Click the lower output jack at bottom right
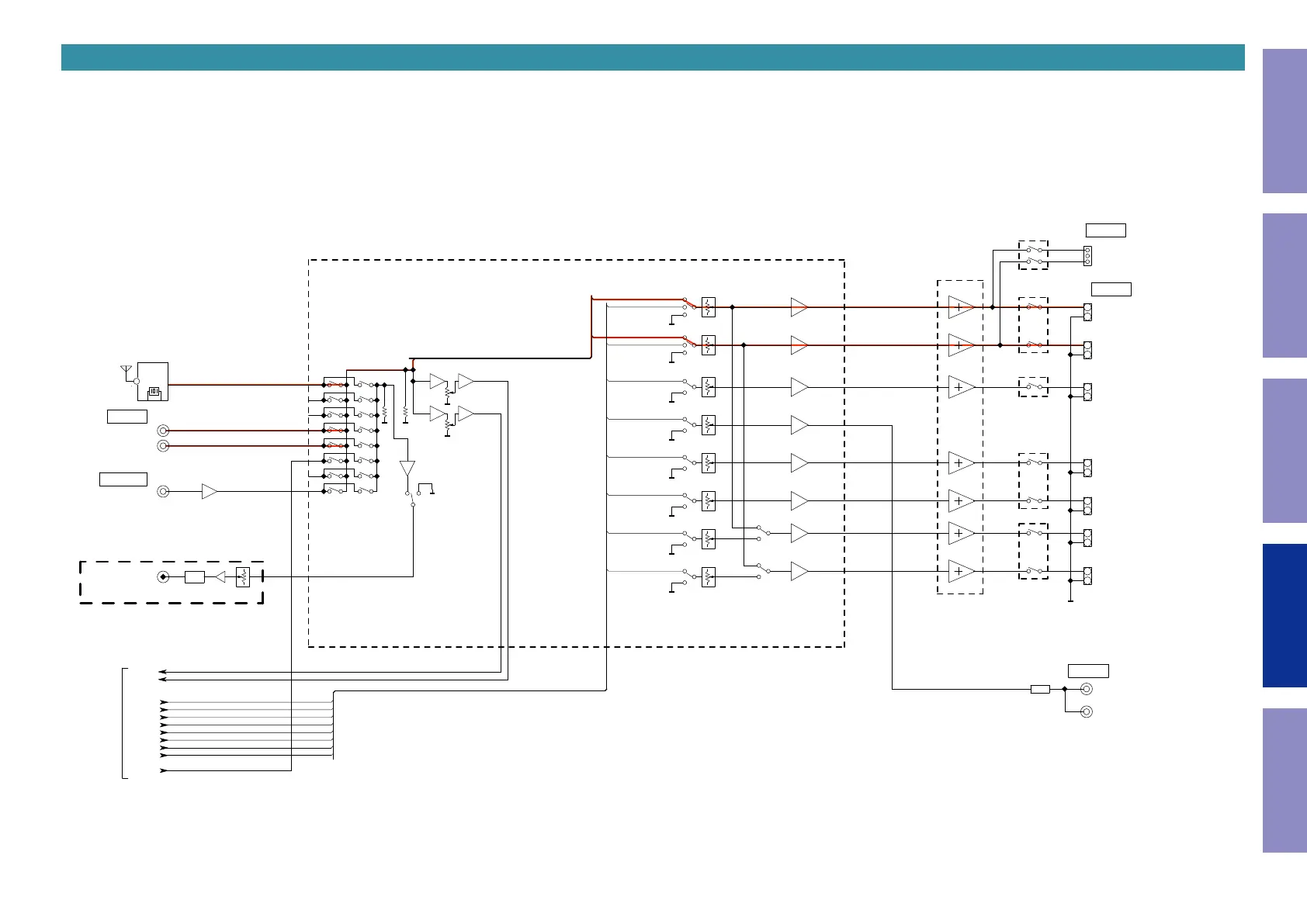The width and height of the screenshot is (1307, 924). tap(1087, 711)
